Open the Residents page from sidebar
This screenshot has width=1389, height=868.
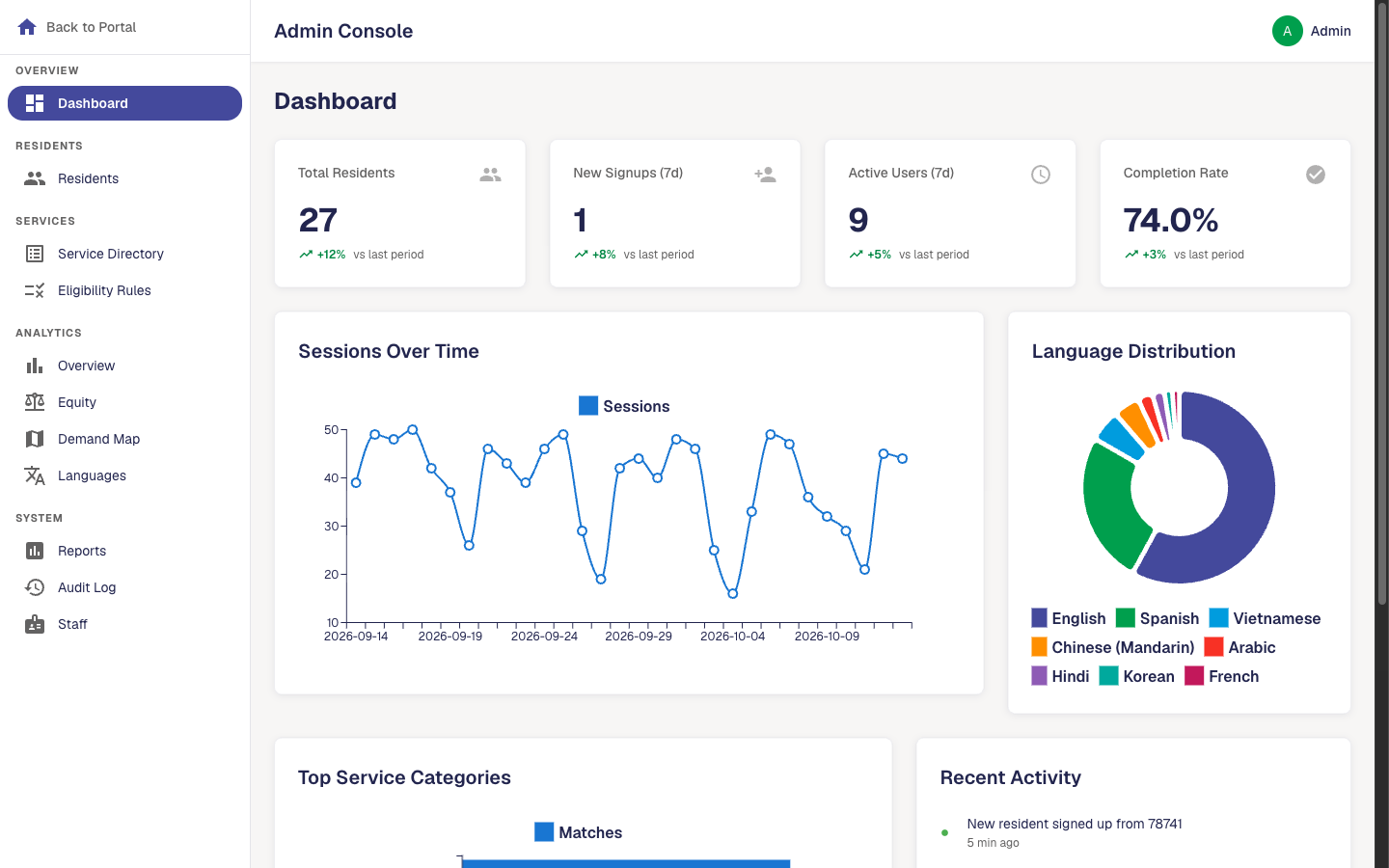[124, 178]
